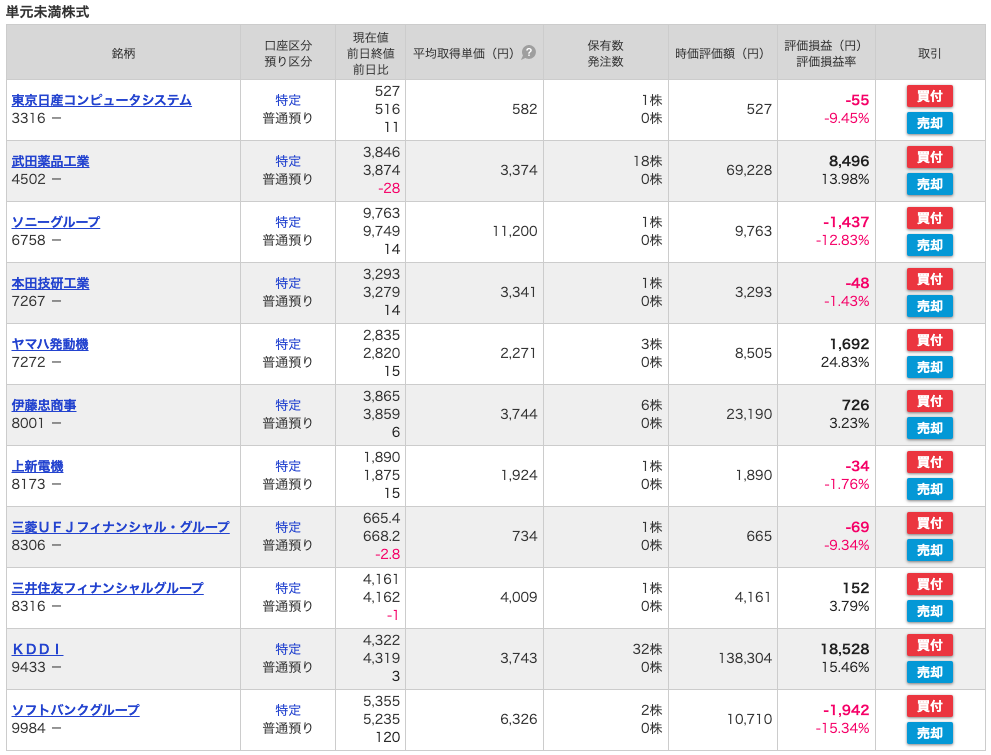Click the 単元未満株式 section title
Screen dimensions: 991x755
47,12
